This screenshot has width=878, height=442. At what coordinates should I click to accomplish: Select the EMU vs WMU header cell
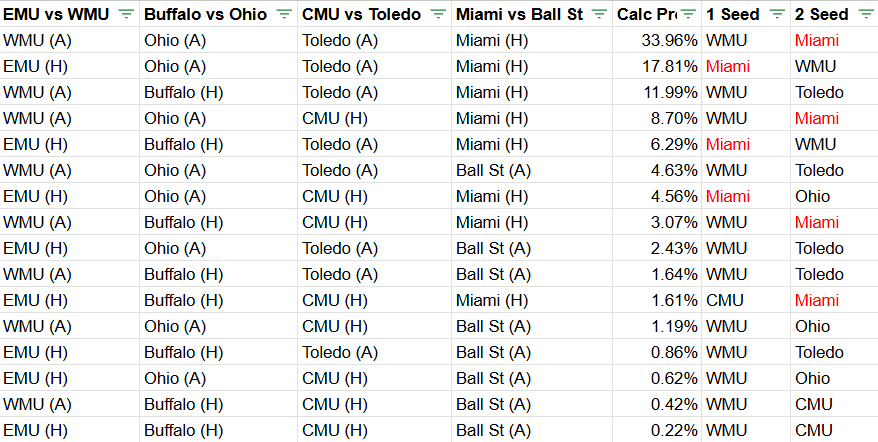(x=58, y=14)
